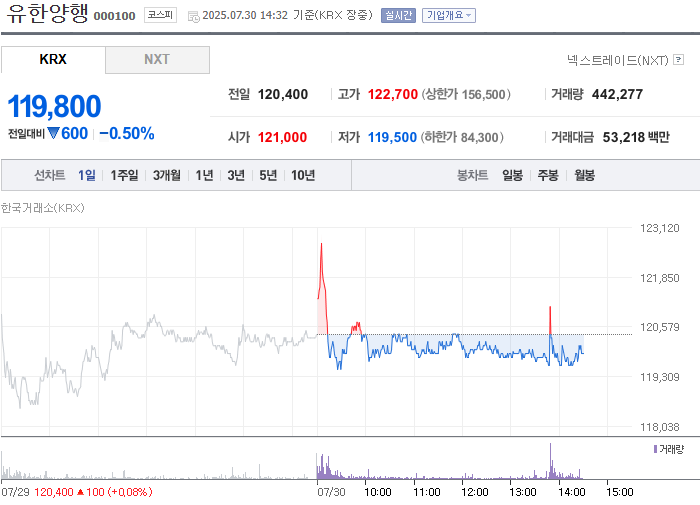Click the 코스피 market badge
Image resolution: width=700 pixels, height=505 pixels.
160,15
